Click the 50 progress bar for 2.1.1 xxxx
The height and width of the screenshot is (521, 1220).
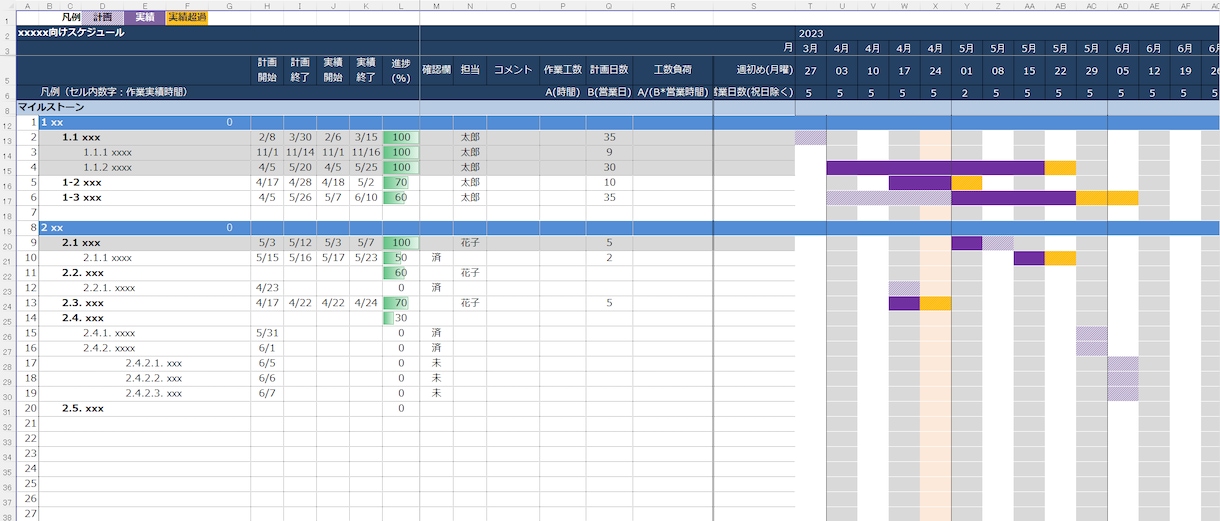tap(401, 258)
